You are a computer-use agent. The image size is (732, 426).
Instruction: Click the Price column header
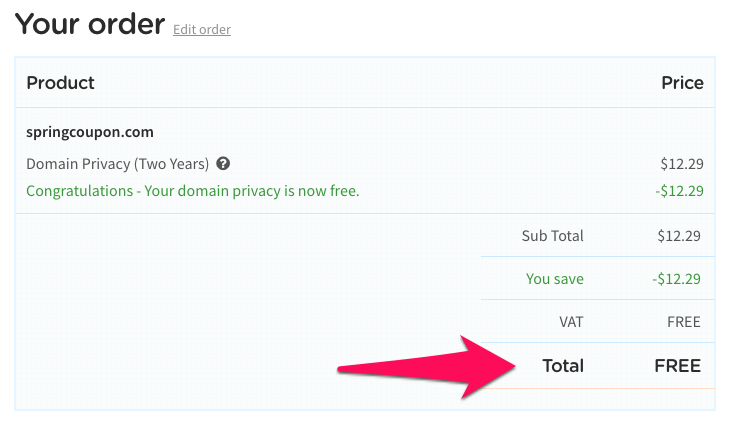click(682, 83)
